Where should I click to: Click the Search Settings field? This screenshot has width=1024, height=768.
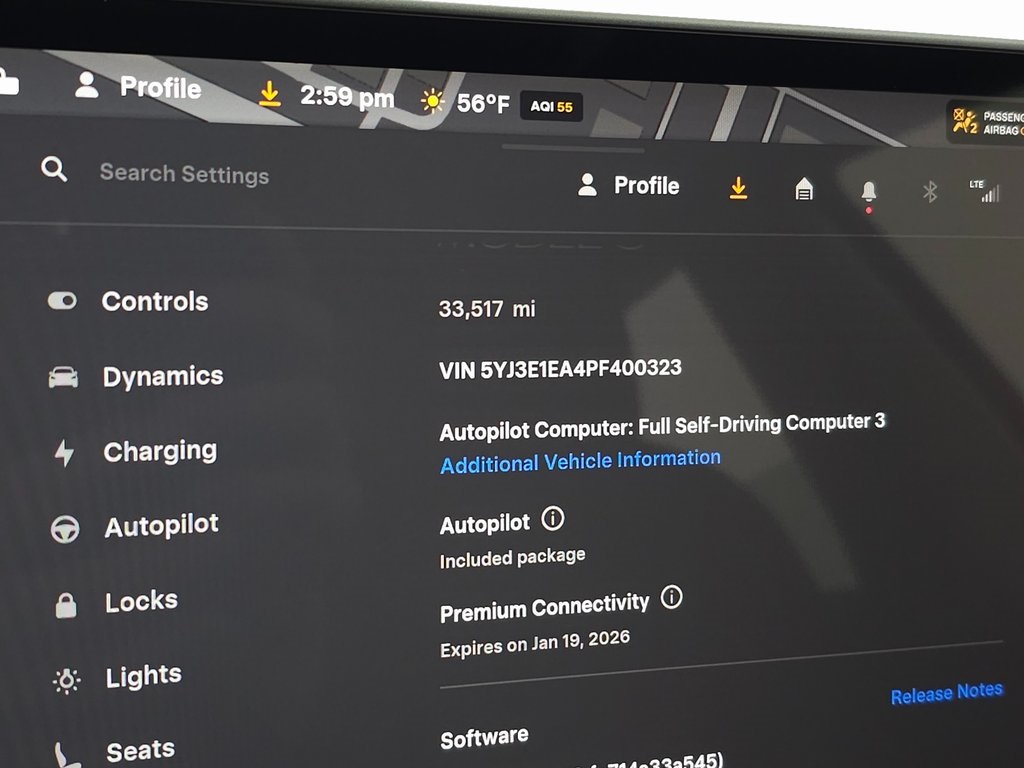[184, 174]
